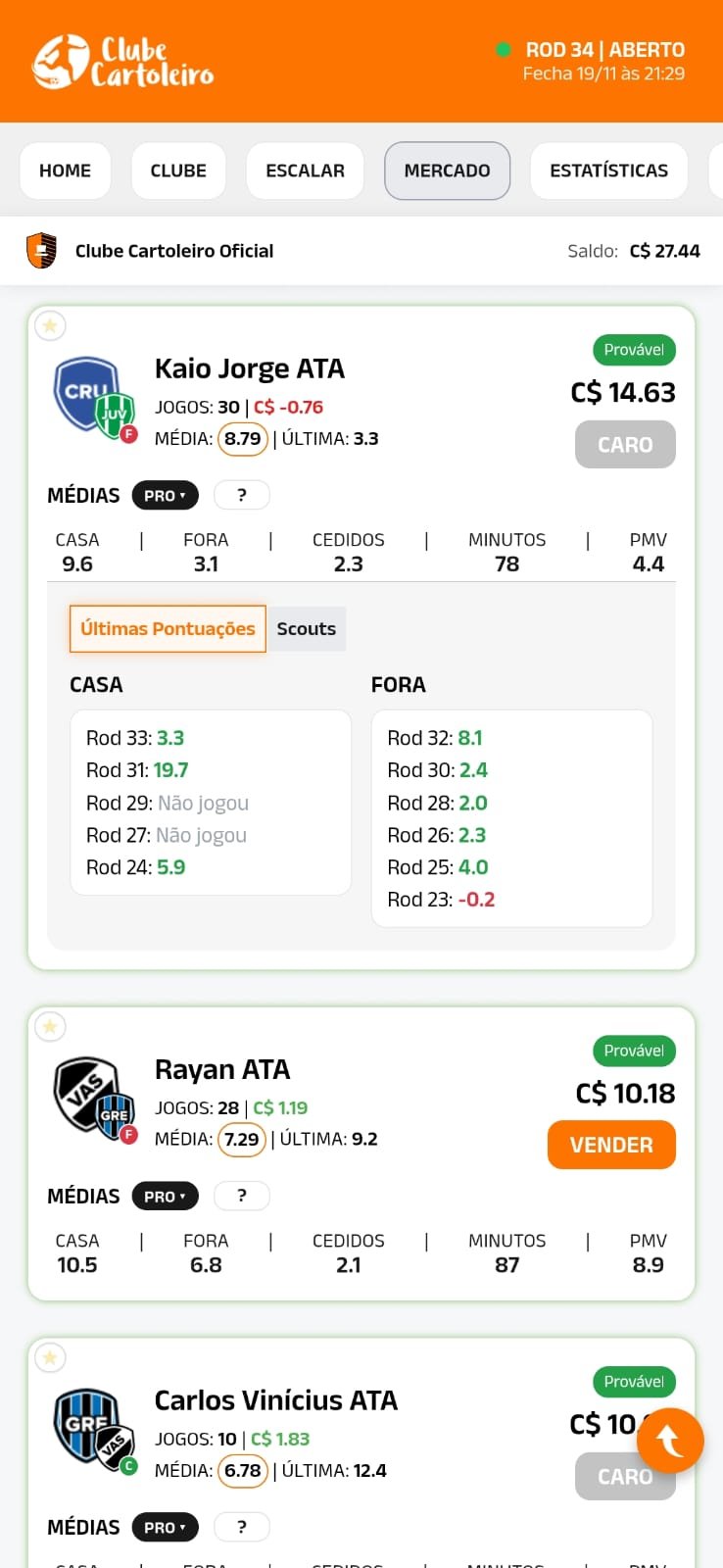Expand the PRO dropdown for Carlos Vinícius
Screen dimensions: 723x1568
coord(165,1528)
